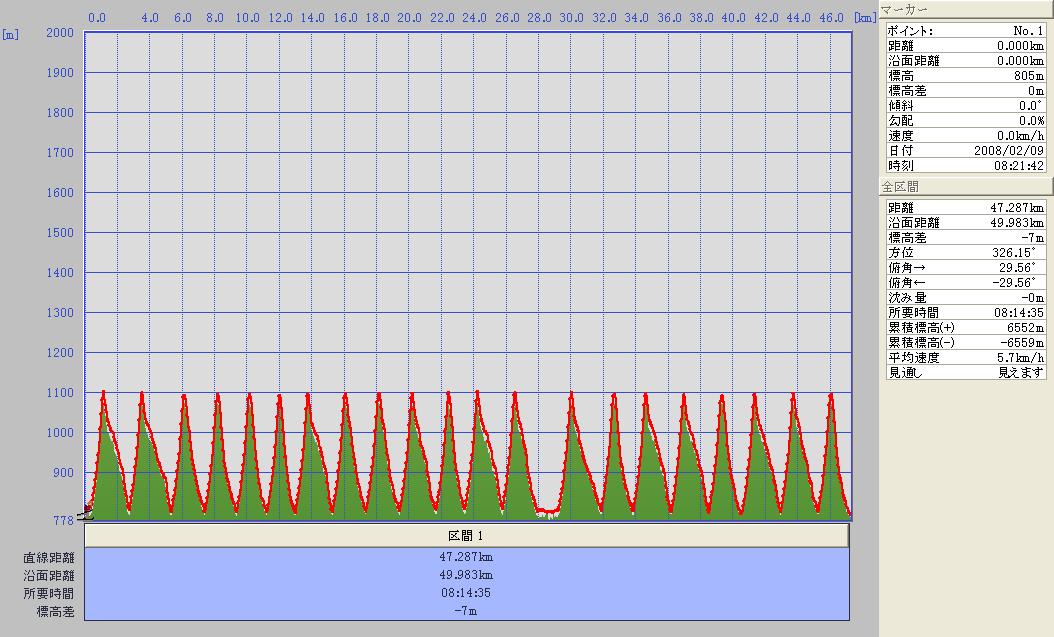Screen dimensions: 1054x637
Task: Click 所要時間 value 08:14:35 in side panel
Action: (x=1018, y=312)
